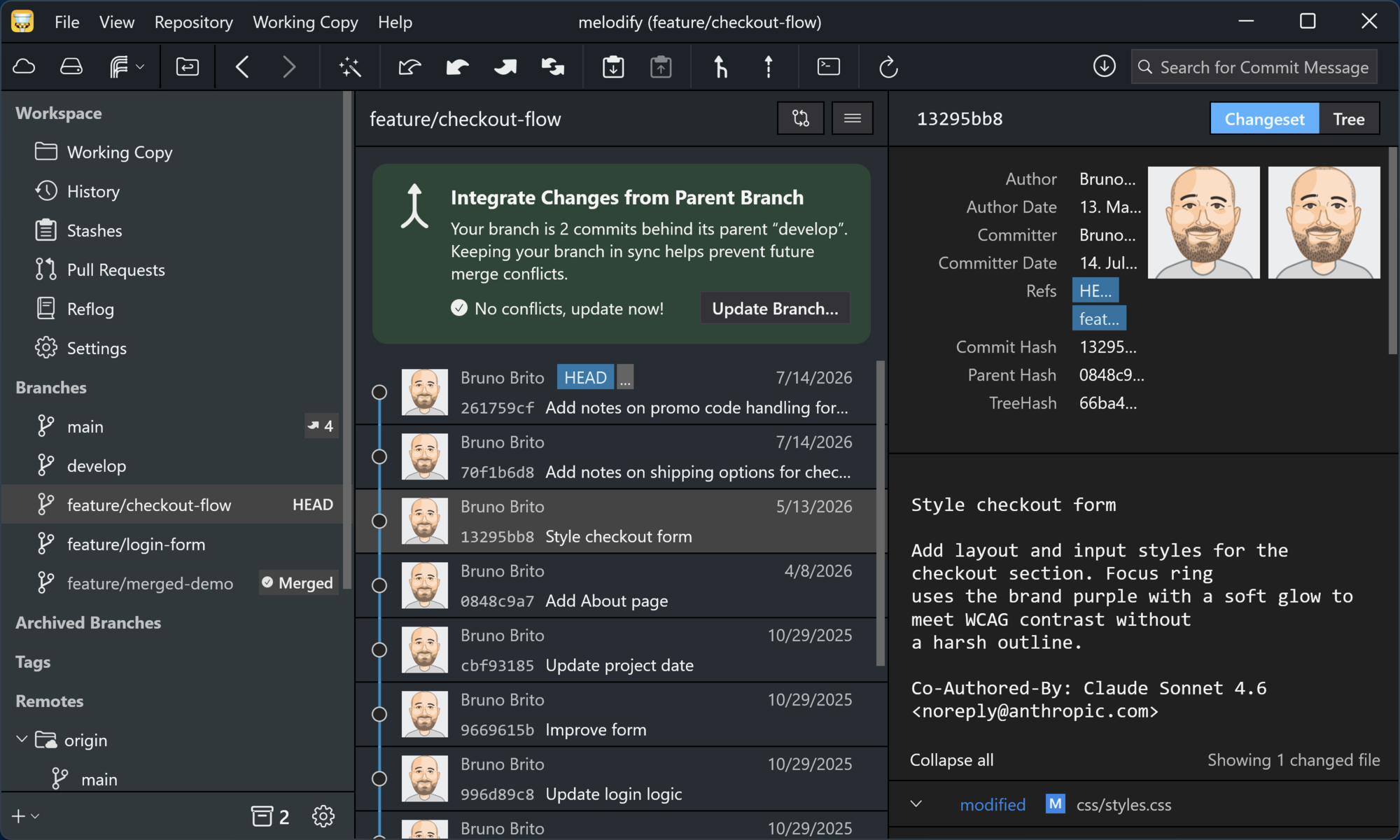Image resolution: width=1400 pixels, height=840 pixels.
Task: Click the feat... ref badge
Action: (x=1099, y=318)
